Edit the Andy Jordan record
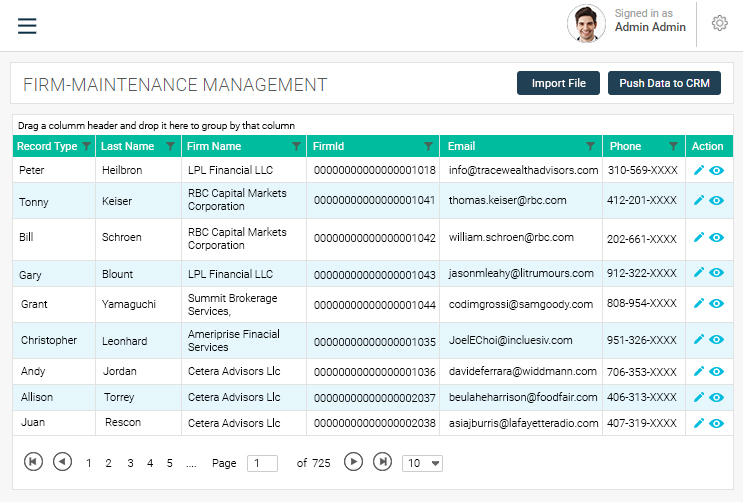 point(698,371)
